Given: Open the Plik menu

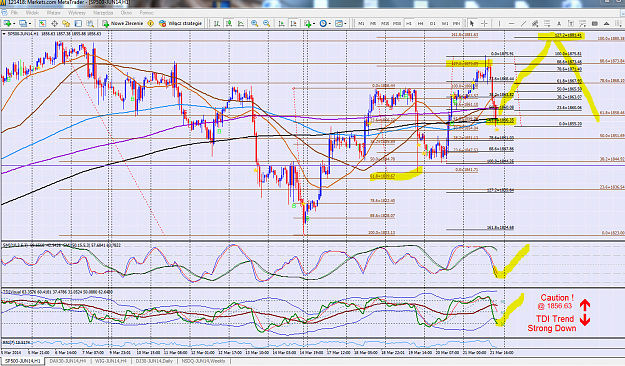Looking at the screenshot, I should coord(14,13).
